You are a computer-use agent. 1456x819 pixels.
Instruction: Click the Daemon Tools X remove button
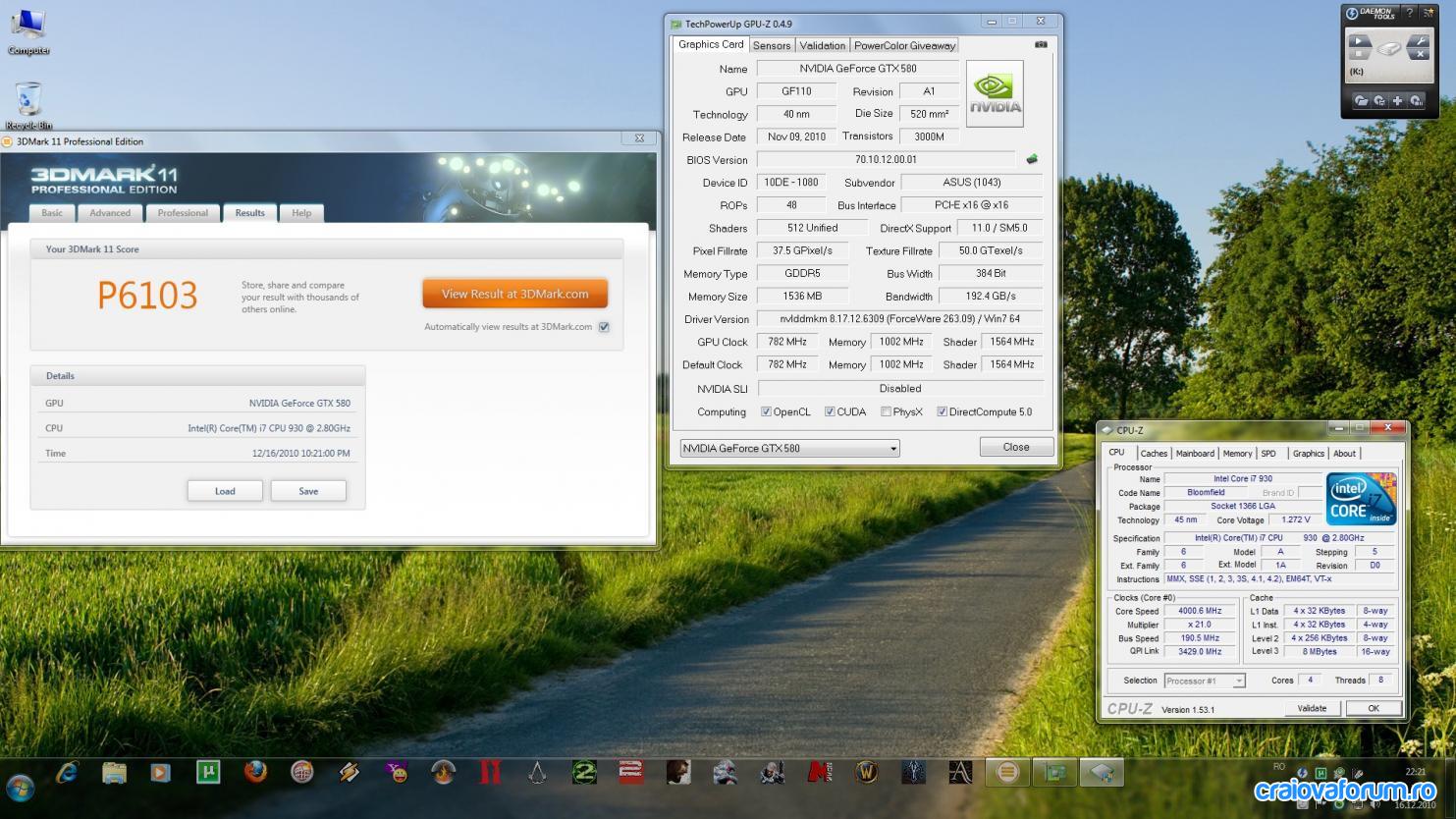1420,53
